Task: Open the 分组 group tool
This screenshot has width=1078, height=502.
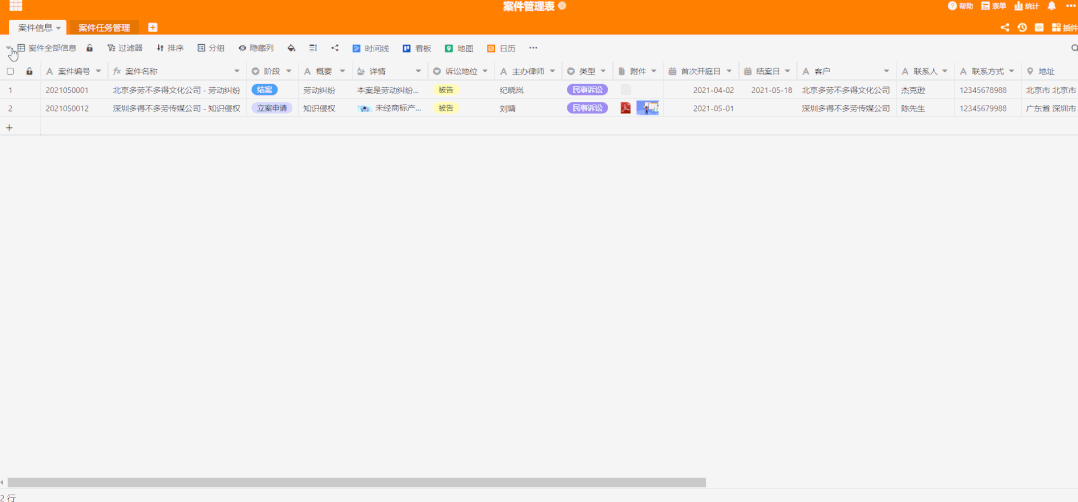Action: pos(211,48)
